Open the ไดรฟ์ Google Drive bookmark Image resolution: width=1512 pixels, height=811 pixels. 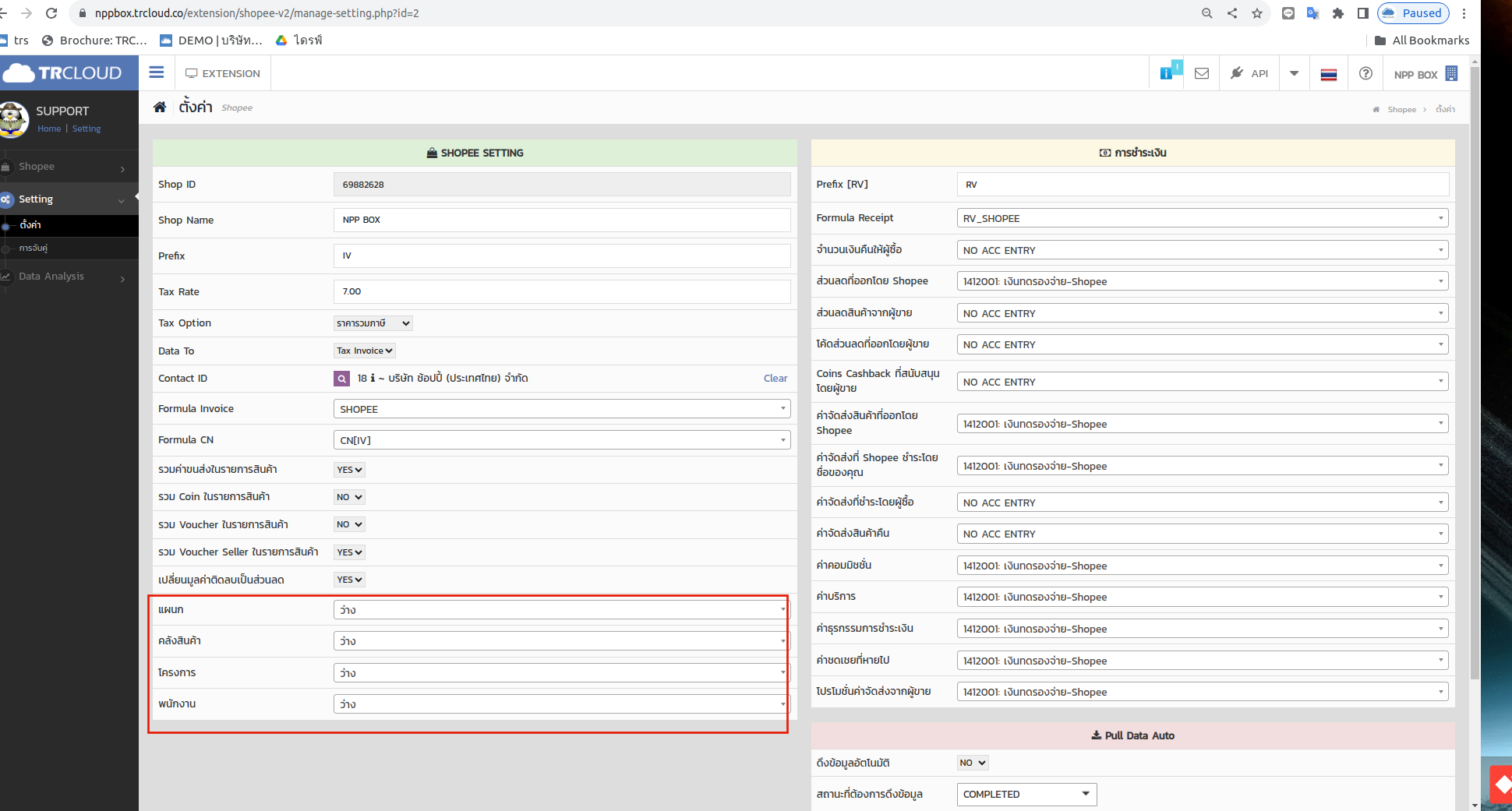299,41
